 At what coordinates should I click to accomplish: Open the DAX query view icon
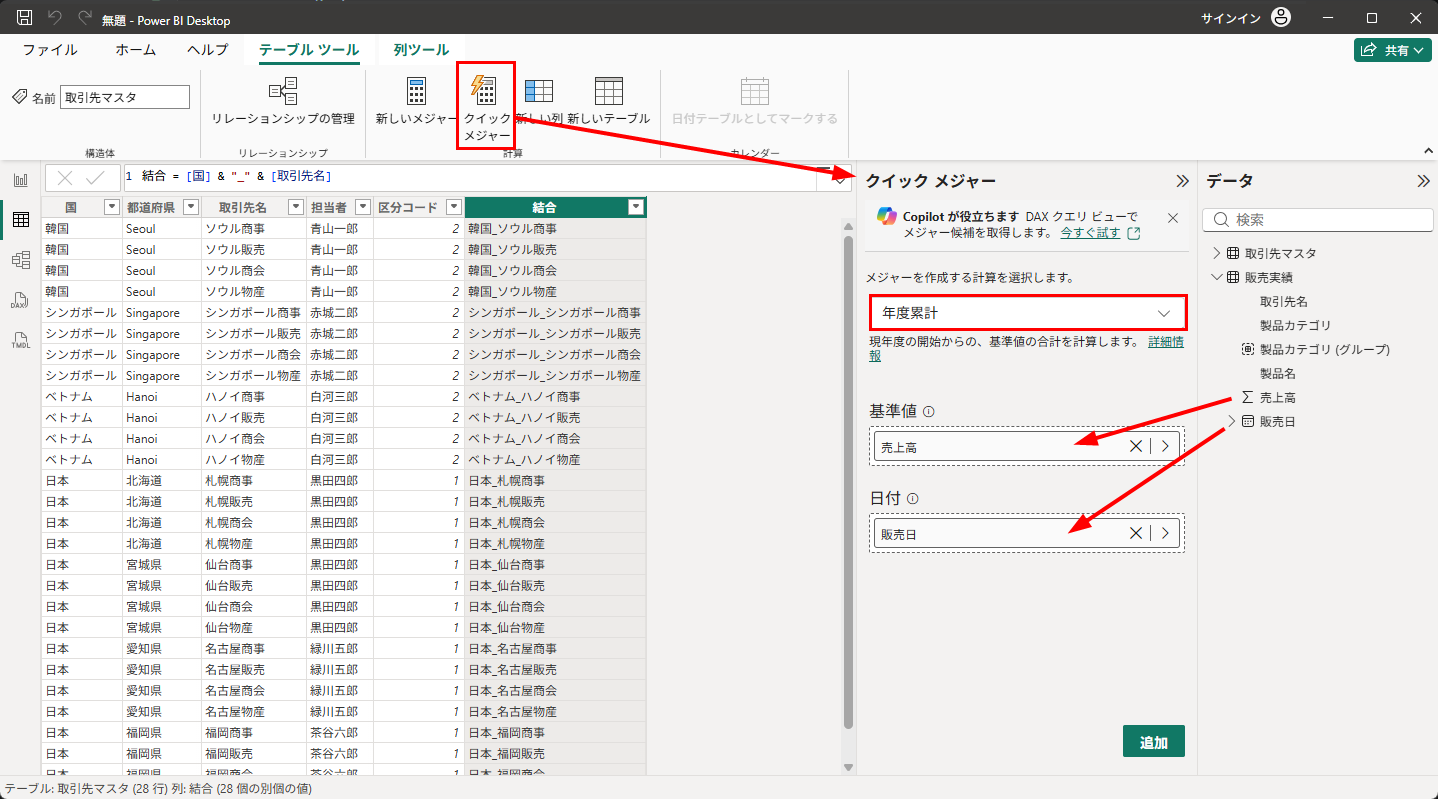(20, 300)
